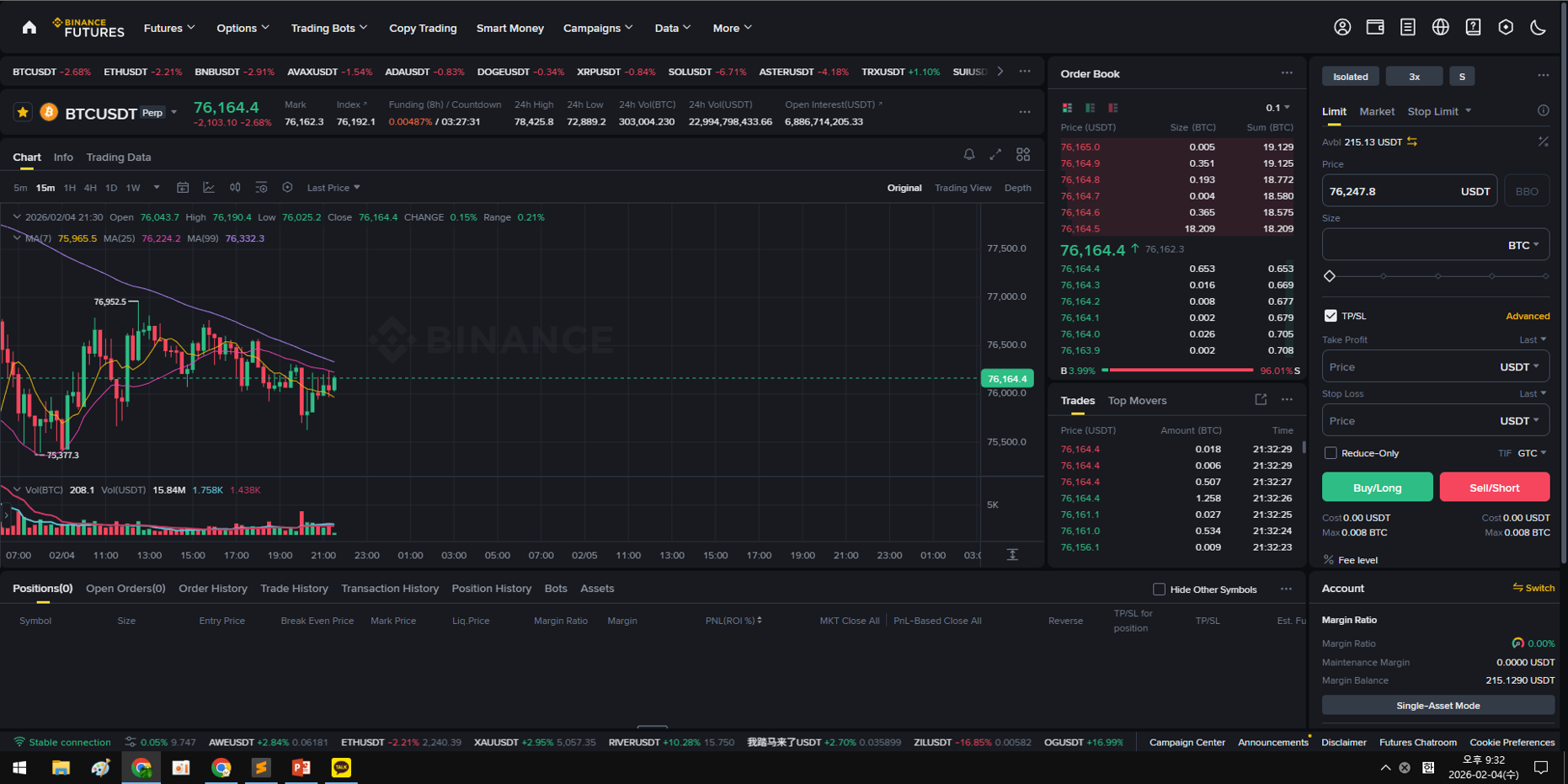Open the TIF GTC dropdown
Viewport: 1568px width, 784px height.
1532,453
